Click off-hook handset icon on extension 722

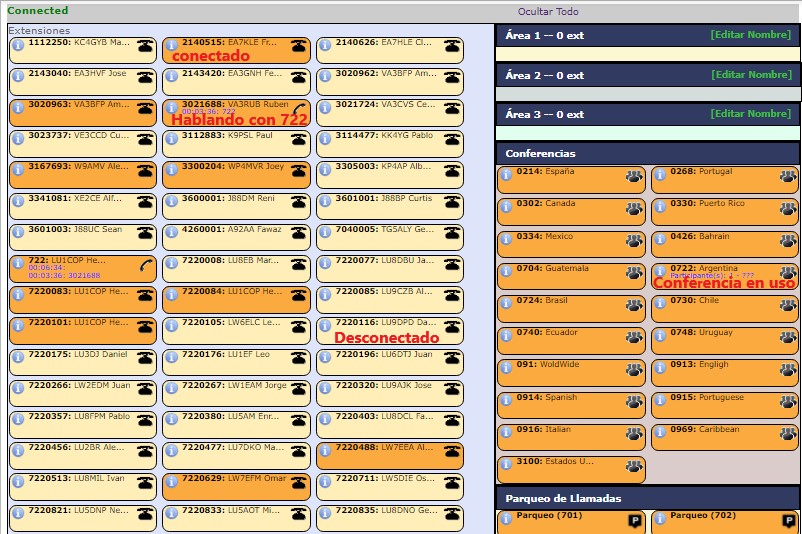pyautogui.click(x=145, y=264)
